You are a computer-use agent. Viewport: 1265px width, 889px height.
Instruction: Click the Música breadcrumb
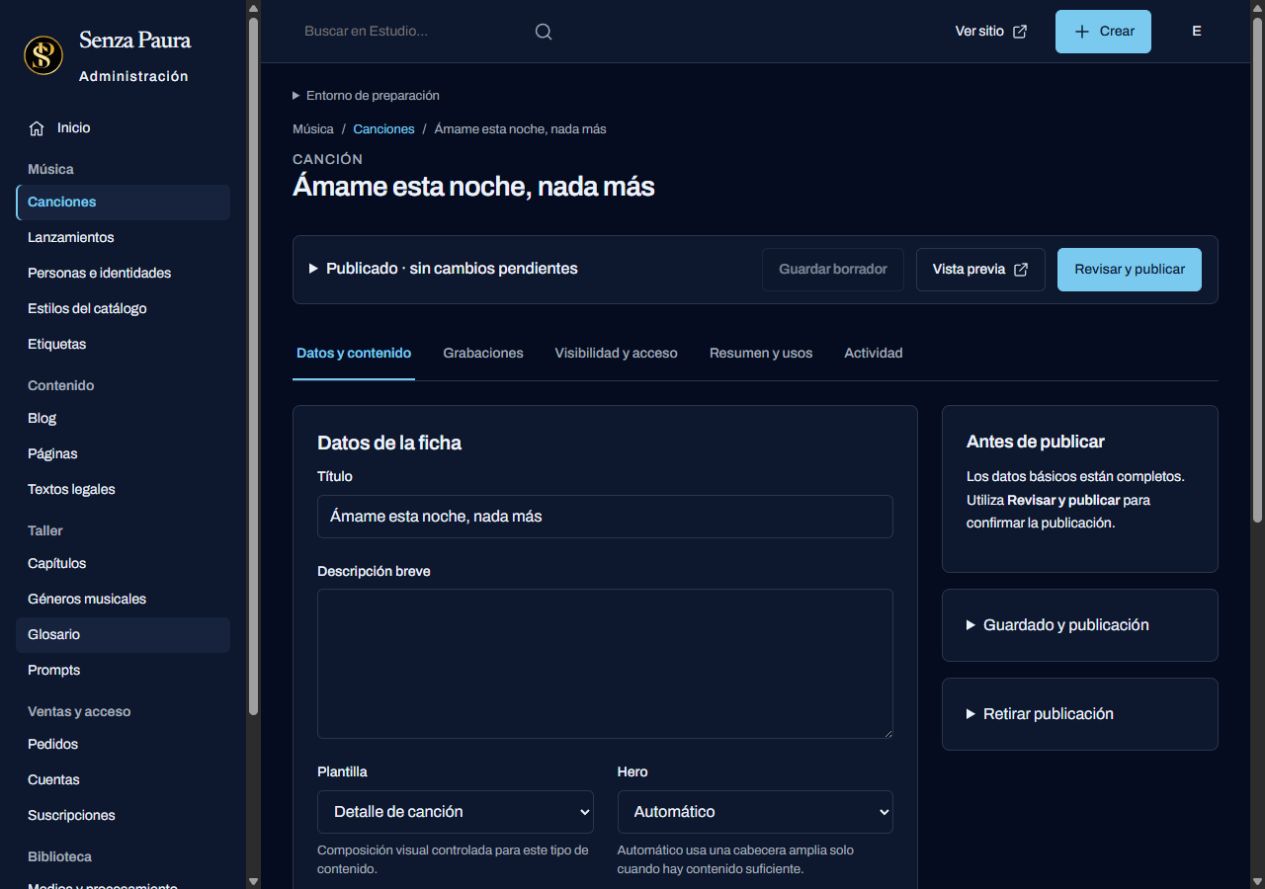[x=313, y=129]
